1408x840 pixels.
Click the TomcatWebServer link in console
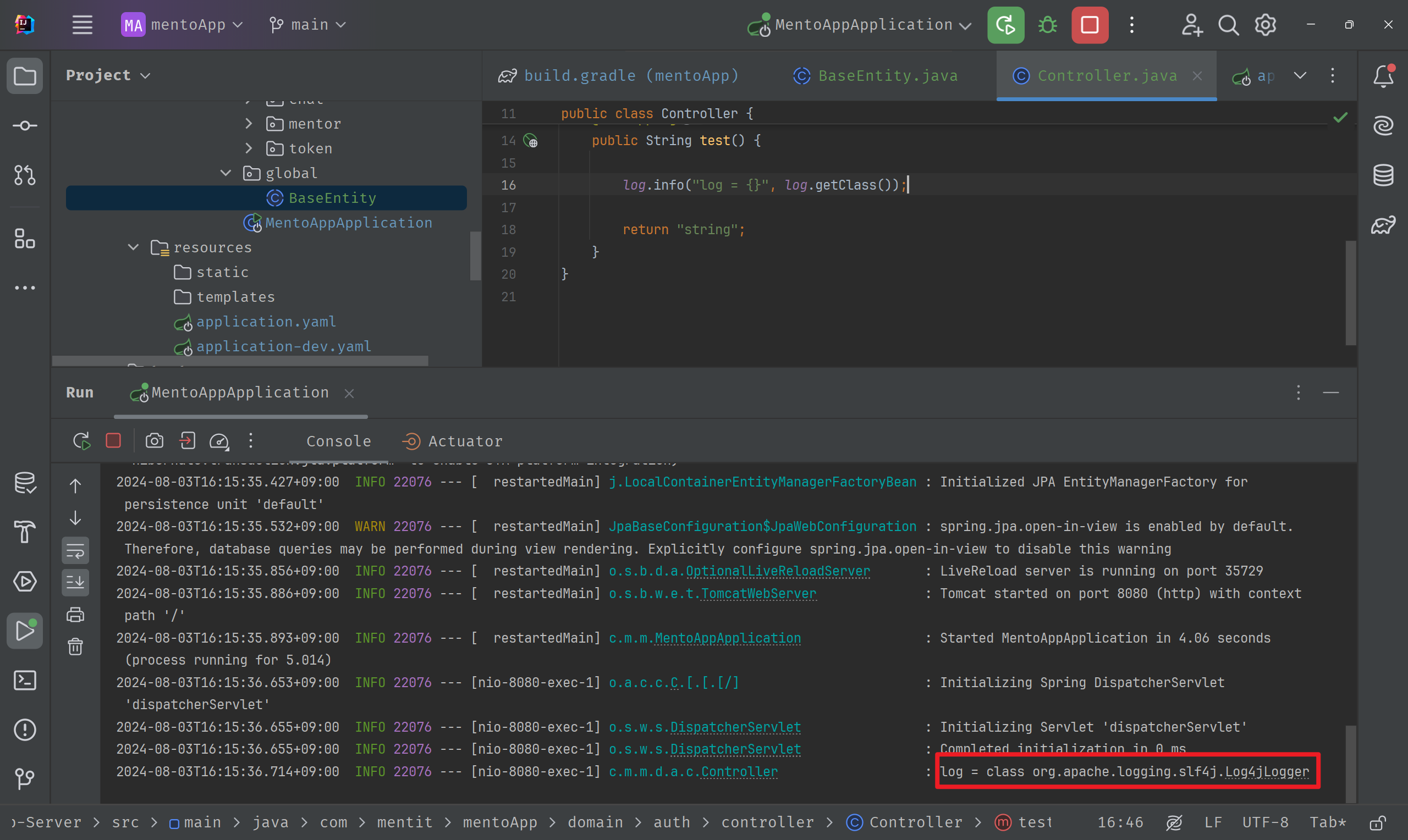click(x=758, y=593)
